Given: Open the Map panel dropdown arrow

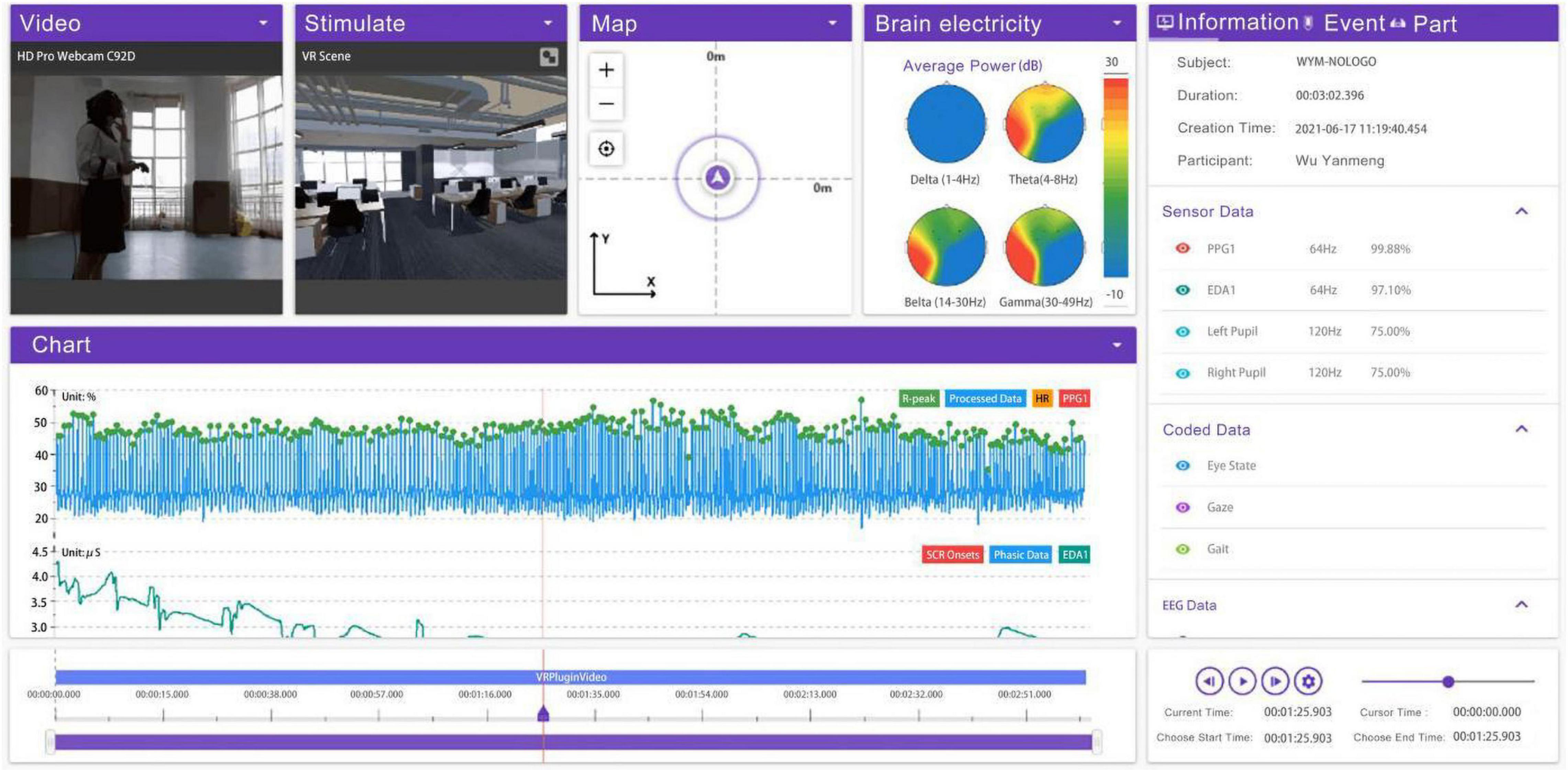Looking at the screenshot, I should click(x=832, y=23).
